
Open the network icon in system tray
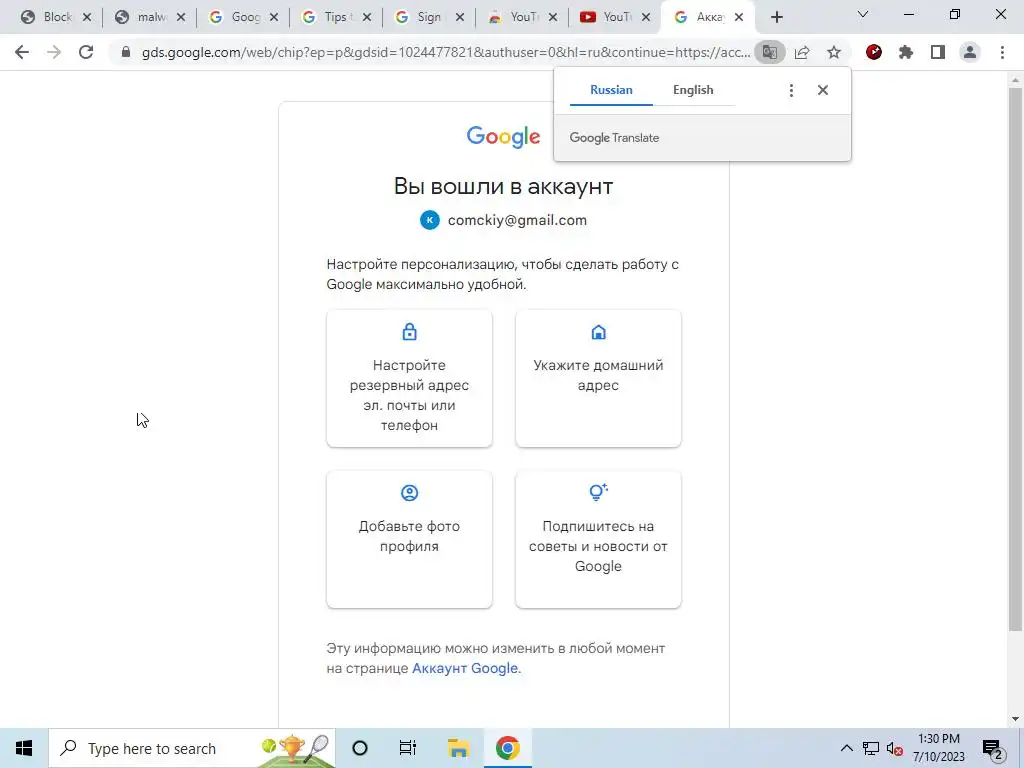coord(871,748)
